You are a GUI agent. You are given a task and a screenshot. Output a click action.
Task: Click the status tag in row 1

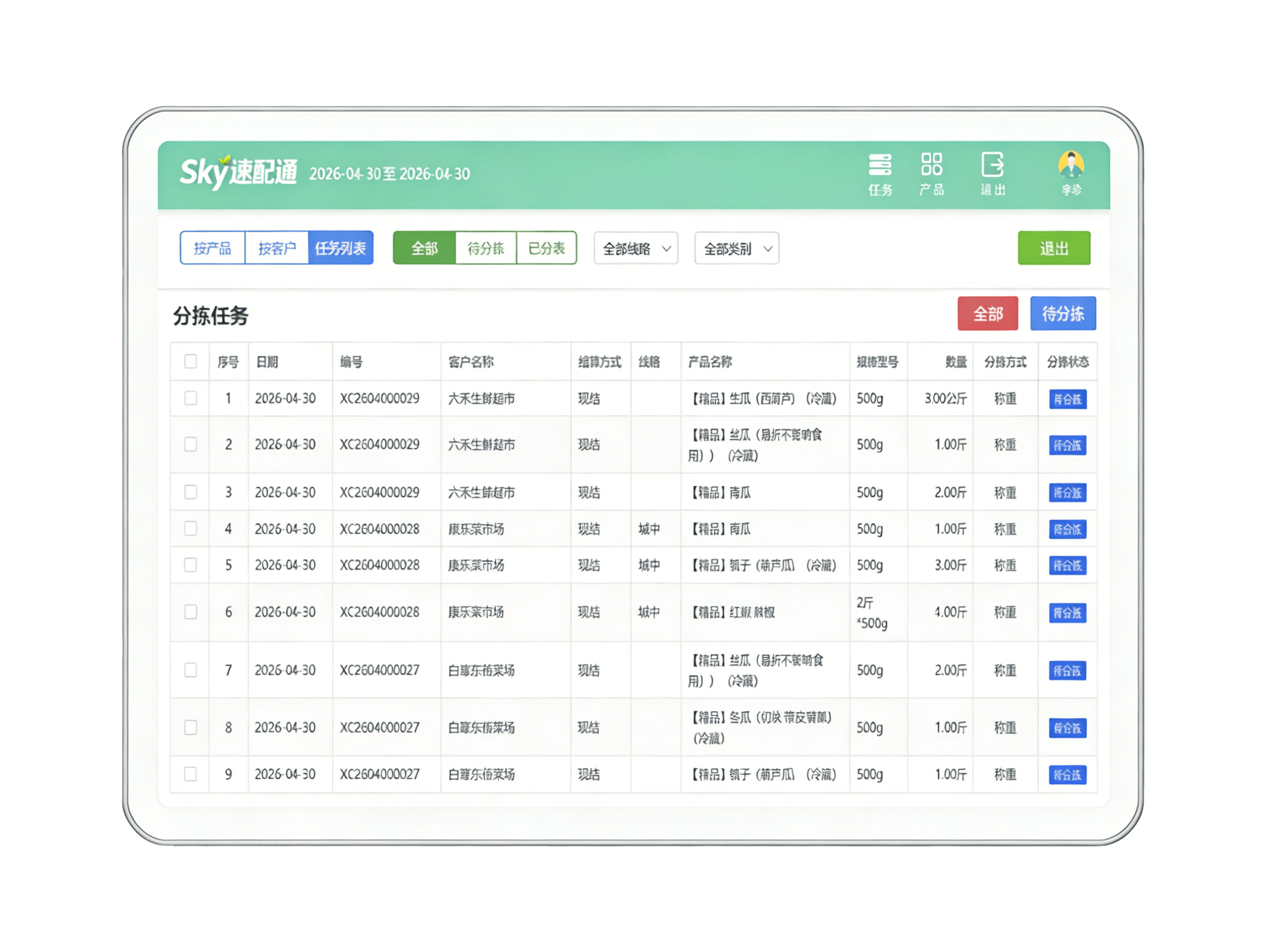[1068, 399]
